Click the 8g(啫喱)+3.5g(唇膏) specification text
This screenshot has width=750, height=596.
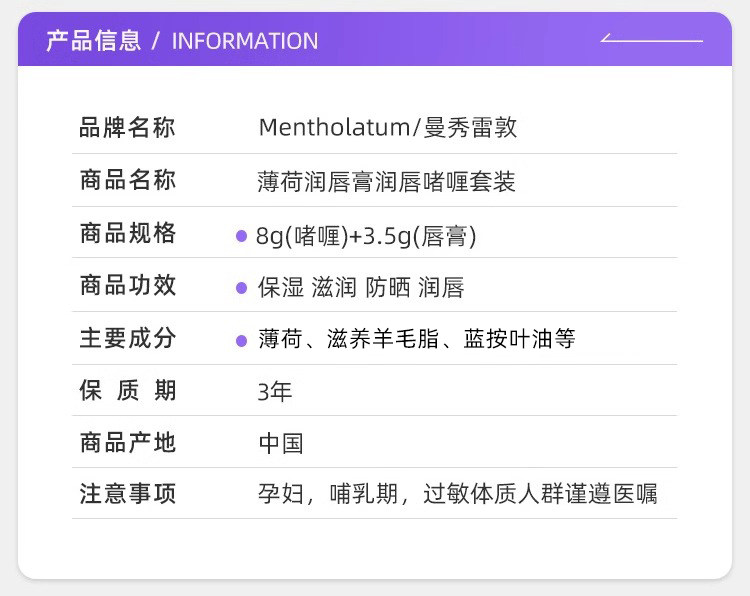(366, 236)
